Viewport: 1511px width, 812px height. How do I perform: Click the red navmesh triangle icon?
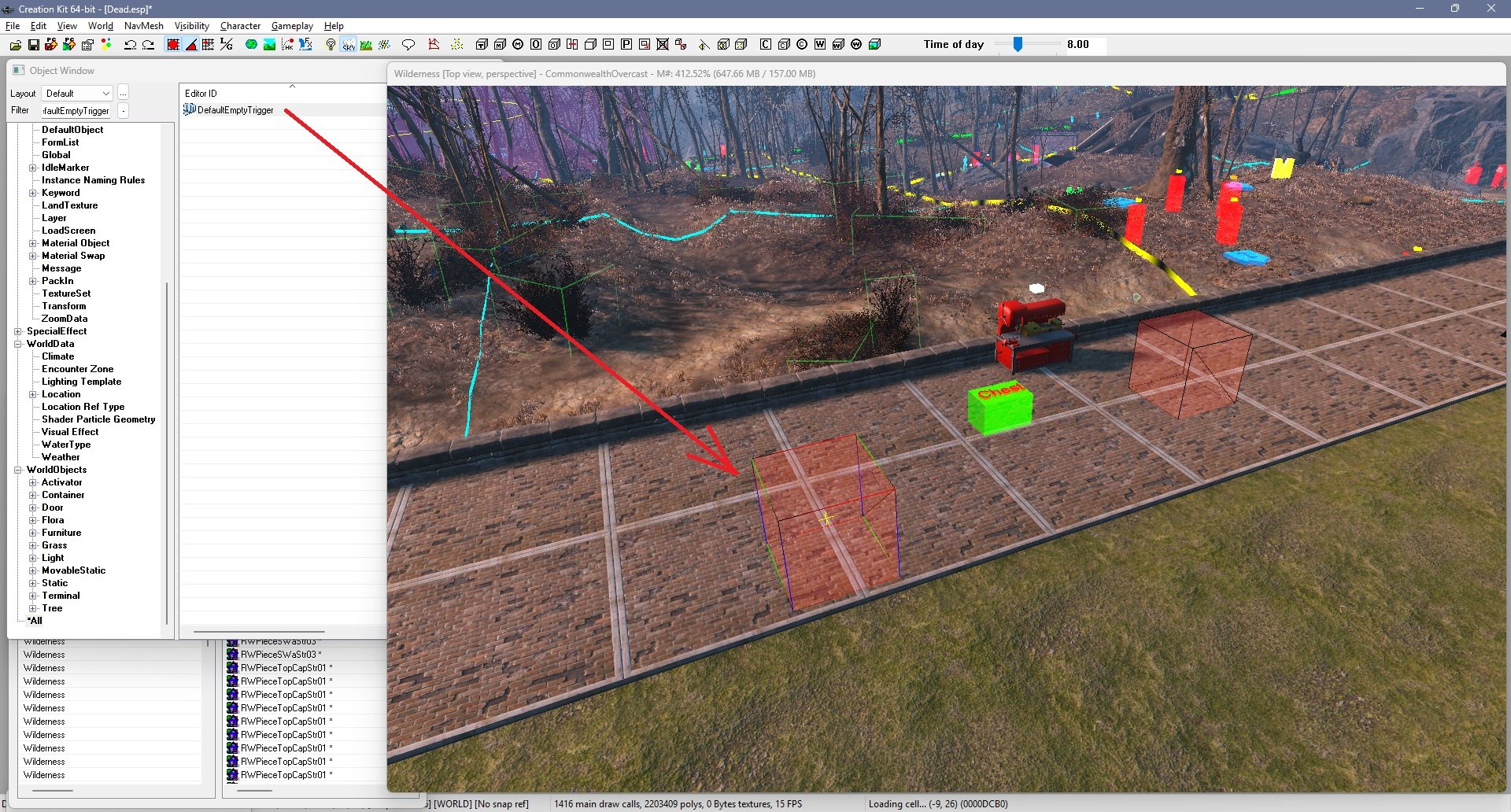(x=434, y=45)
